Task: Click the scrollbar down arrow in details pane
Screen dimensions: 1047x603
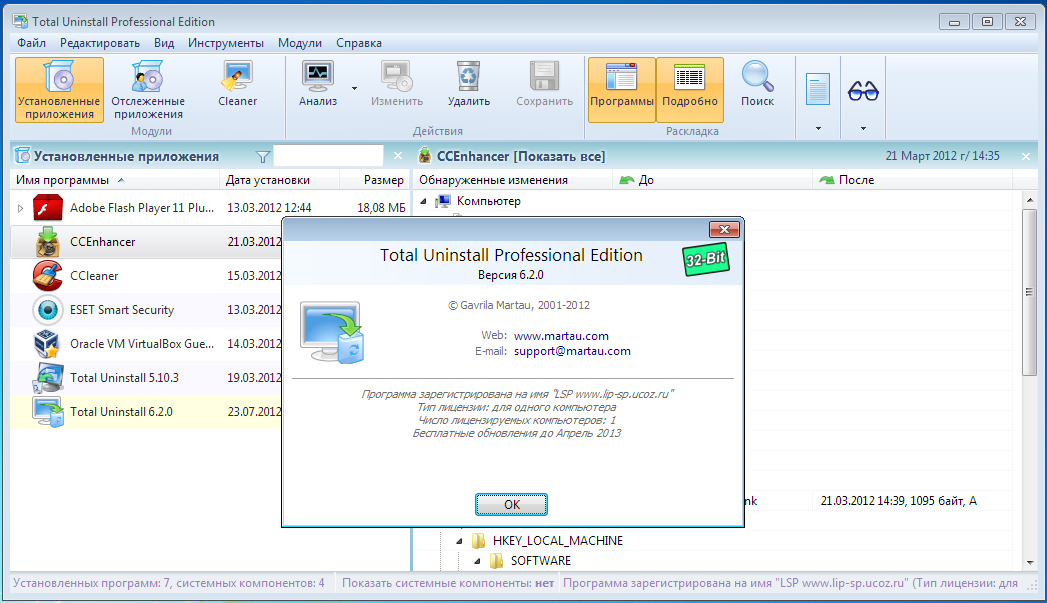Action: 1029,562
